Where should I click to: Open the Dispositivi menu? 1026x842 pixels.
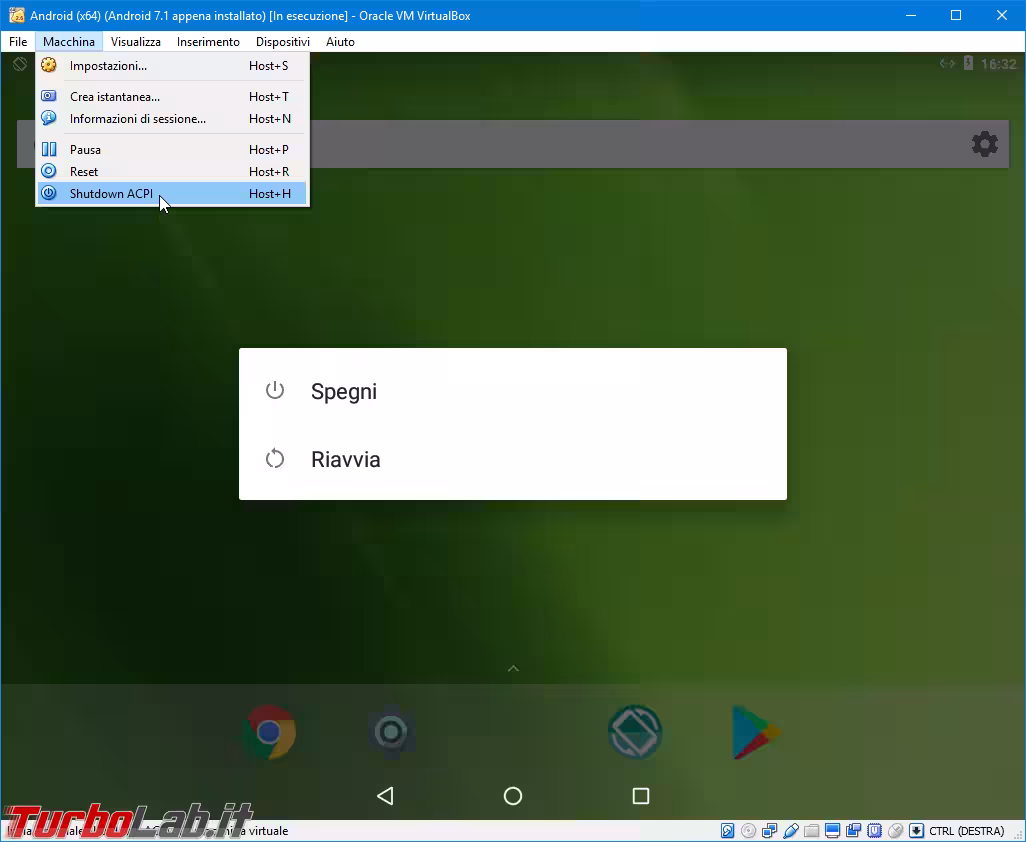tap(282, 42)
